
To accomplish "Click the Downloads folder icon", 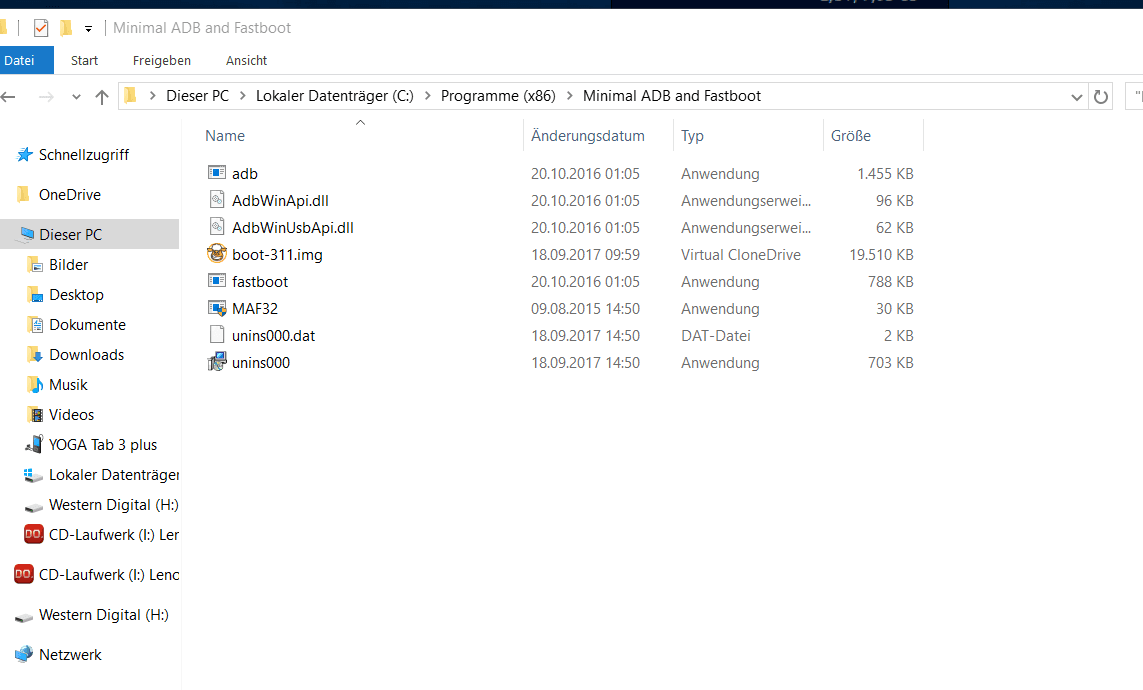I will point(34,354).
